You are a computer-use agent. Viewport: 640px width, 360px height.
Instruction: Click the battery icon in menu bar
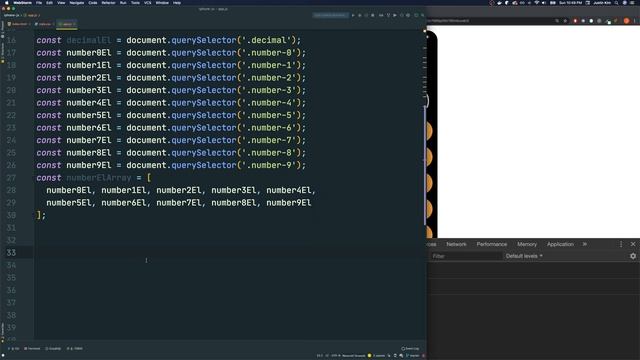(553, 2)
